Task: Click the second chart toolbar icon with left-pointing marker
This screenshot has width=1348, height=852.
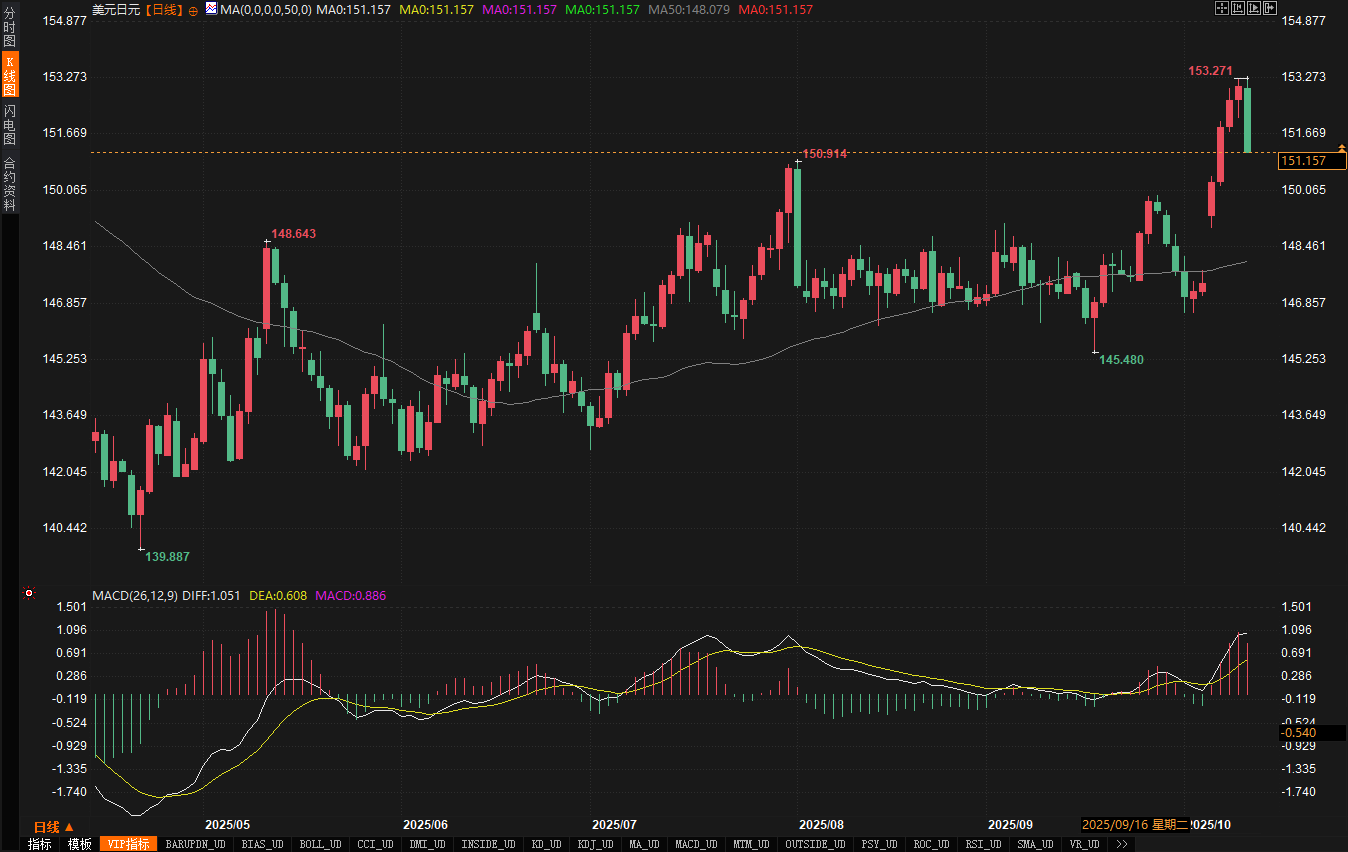Action: pos(1237,8)
